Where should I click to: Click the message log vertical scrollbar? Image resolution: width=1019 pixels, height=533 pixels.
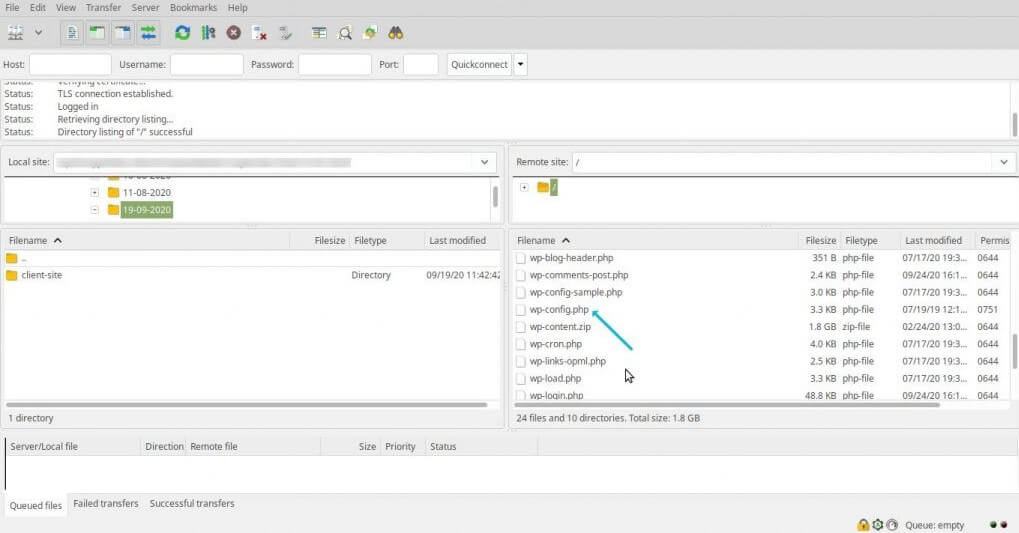pos(1014,125)
